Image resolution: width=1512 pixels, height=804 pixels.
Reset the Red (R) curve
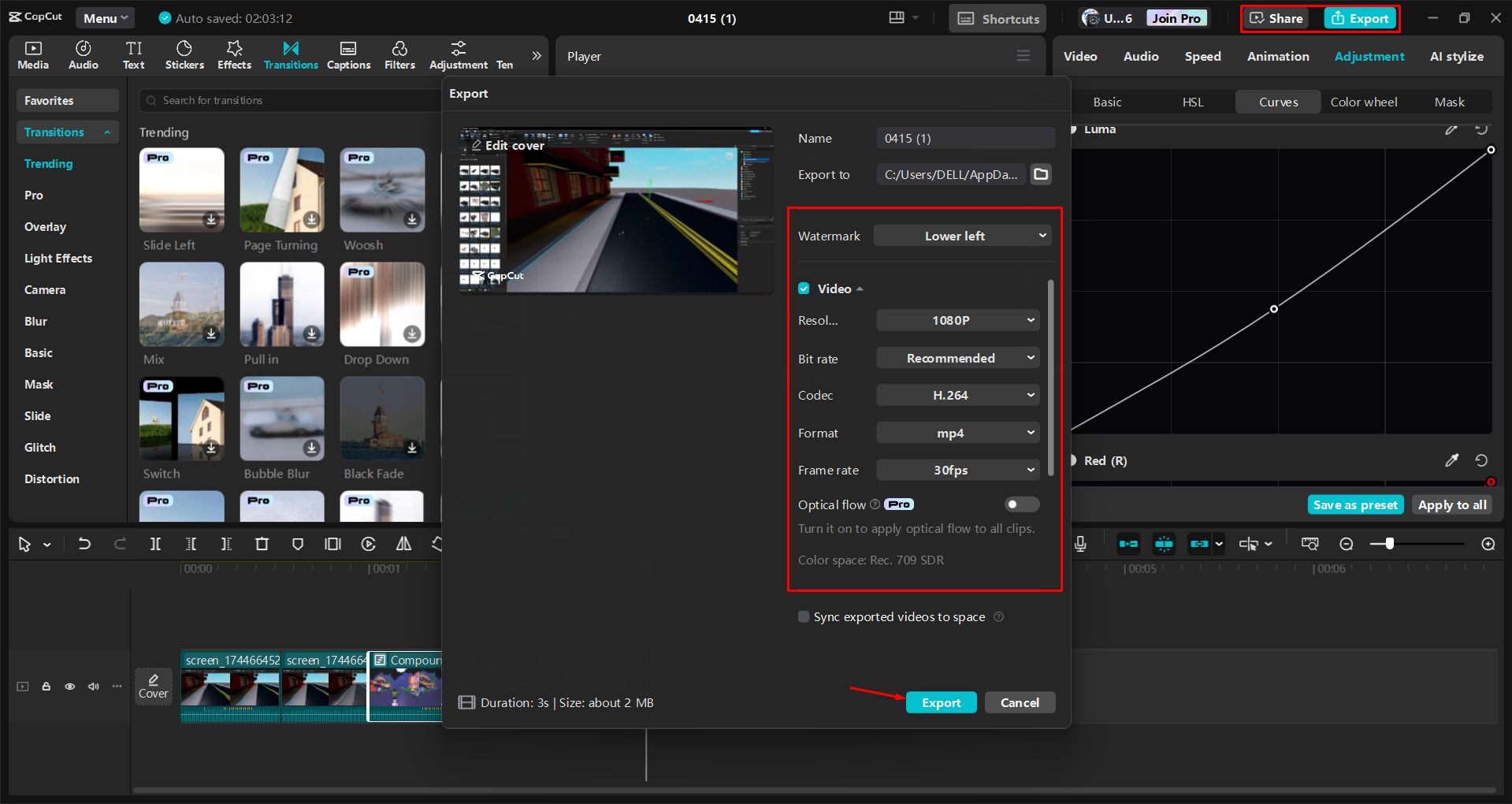[1481, 460]
